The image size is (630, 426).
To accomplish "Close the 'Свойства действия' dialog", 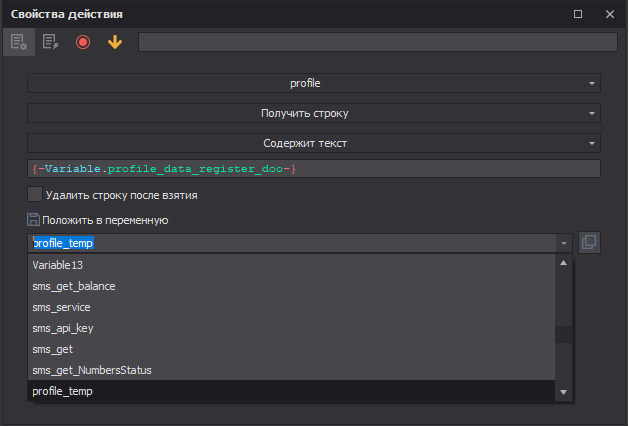I will (x=609, y=14).
